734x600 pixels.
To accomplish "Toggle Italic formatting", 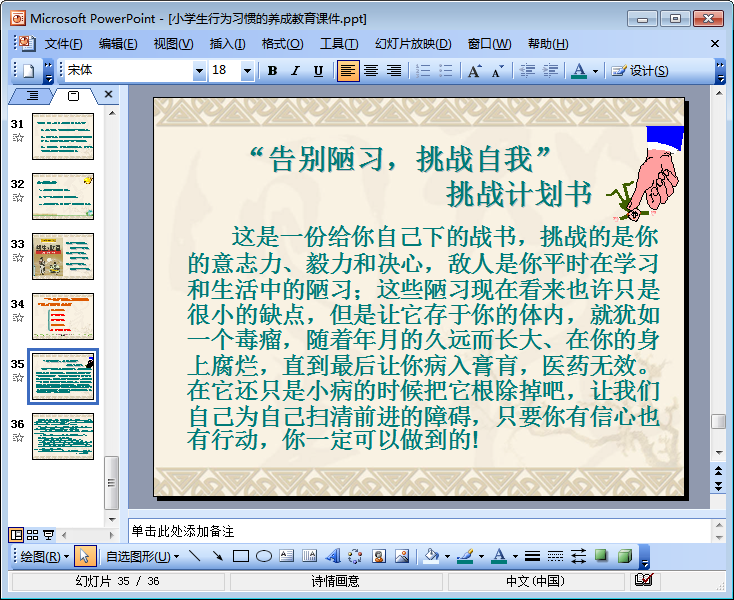I will pyautogui.click(x=295, y=71).
